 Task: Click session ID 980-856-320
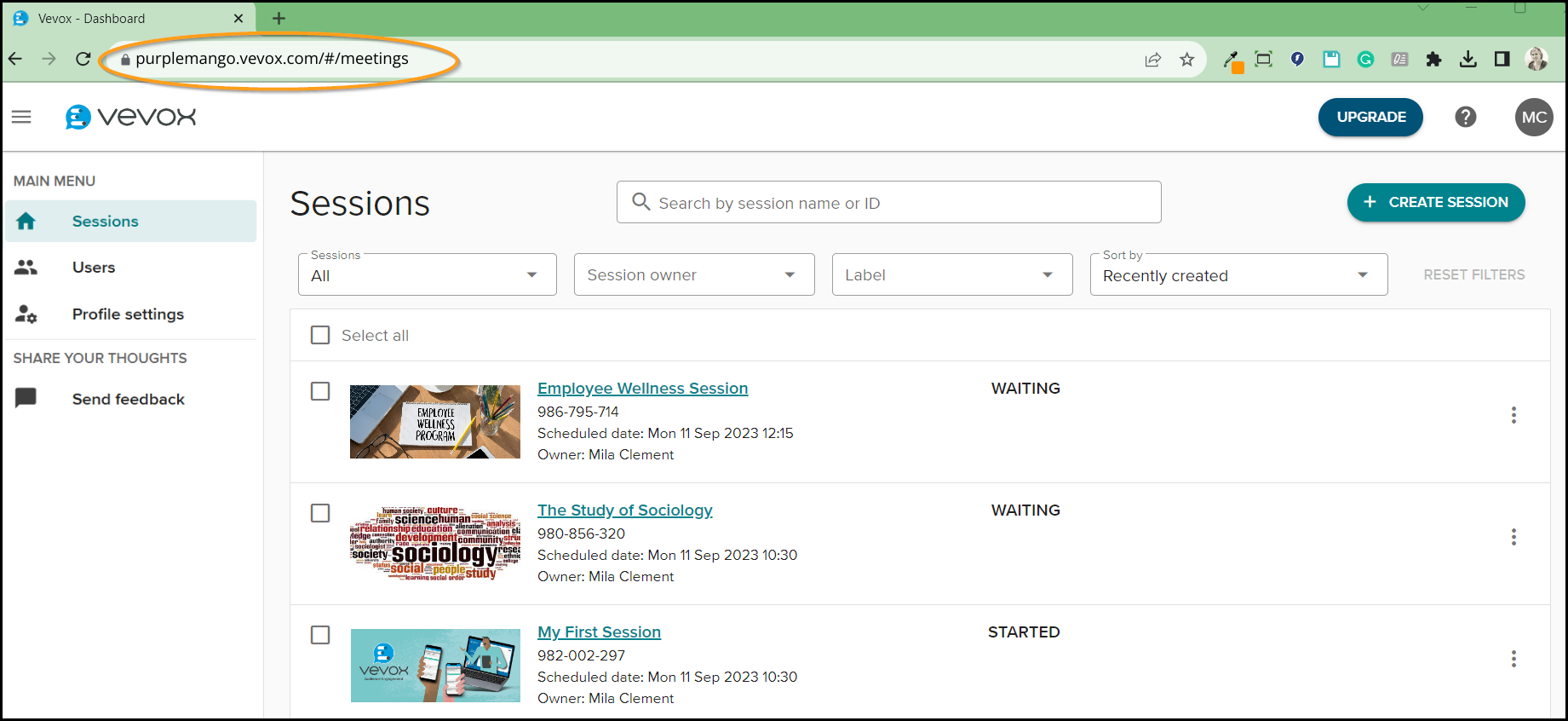[x=581, y=534]
